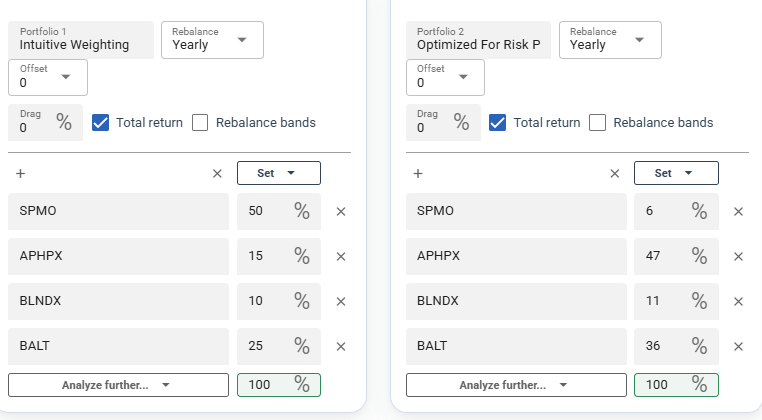Screen dimensions: 762x420
Task: Enable Rebalance bands for Portfolio 2
Action: tap(597, 122)
